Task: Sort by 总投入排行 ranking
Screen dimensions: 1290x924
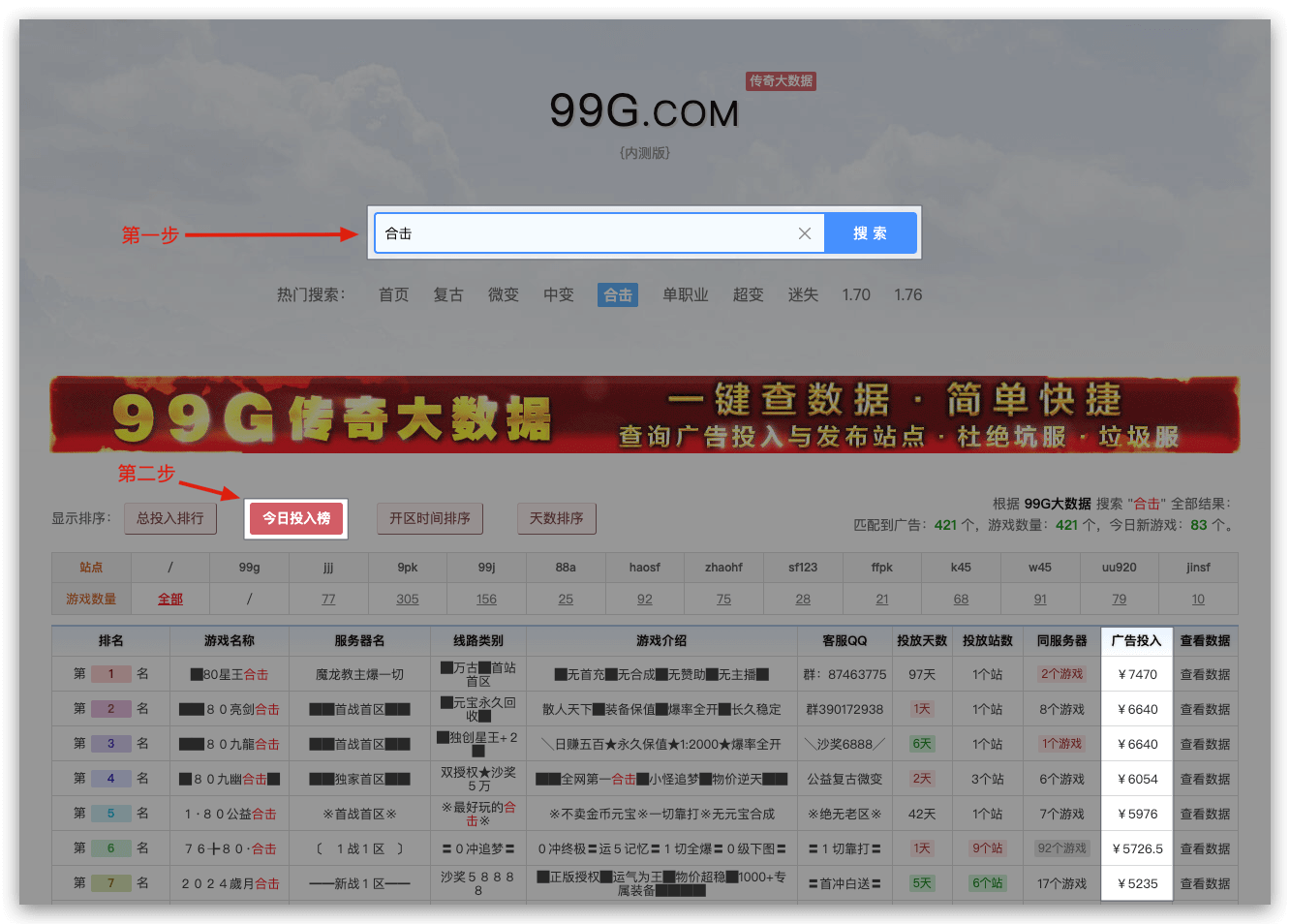Action: tap(170, 518)
